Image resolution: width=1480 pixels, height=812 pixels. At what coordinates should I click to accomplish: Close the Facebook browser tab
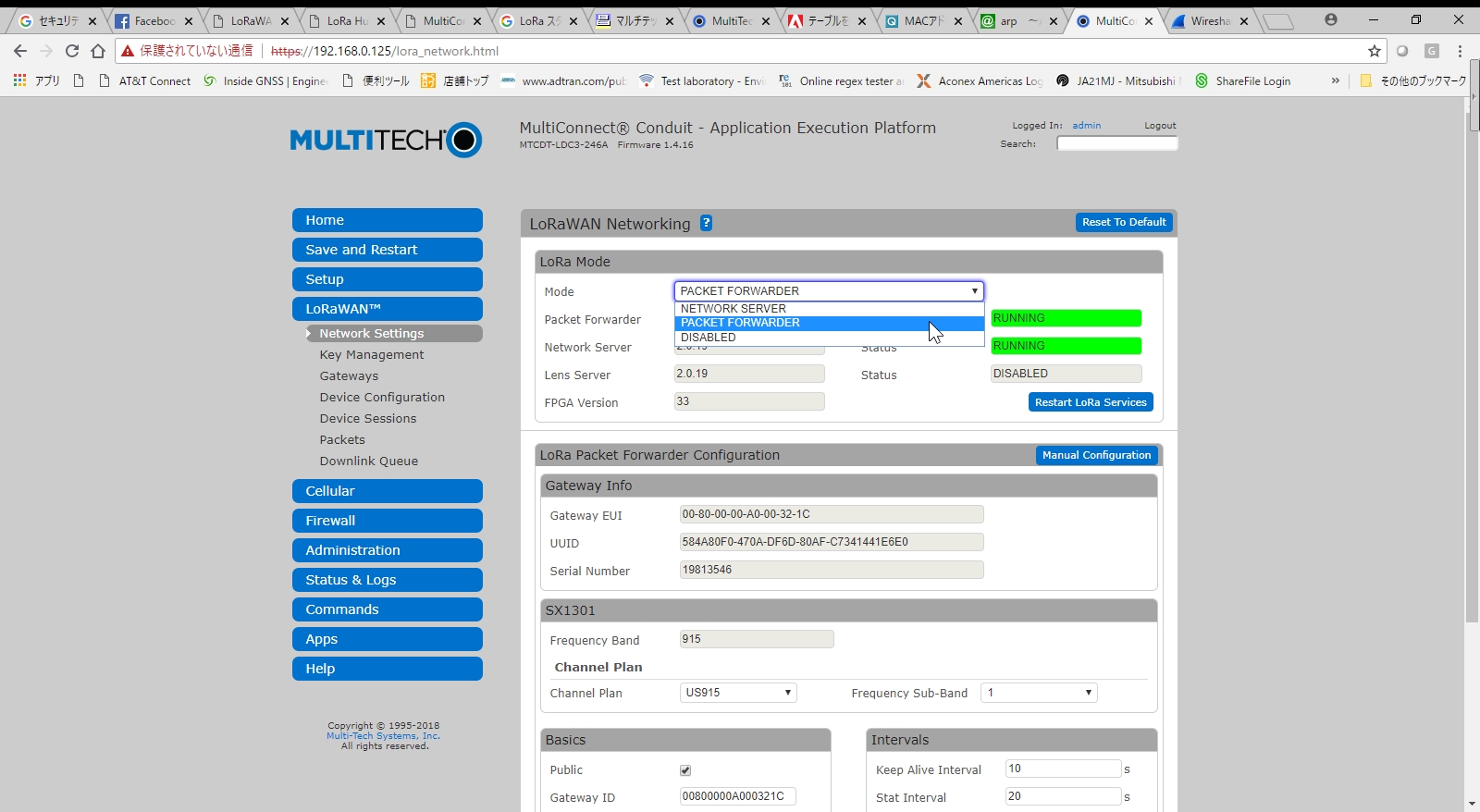[x=189, y=21]
